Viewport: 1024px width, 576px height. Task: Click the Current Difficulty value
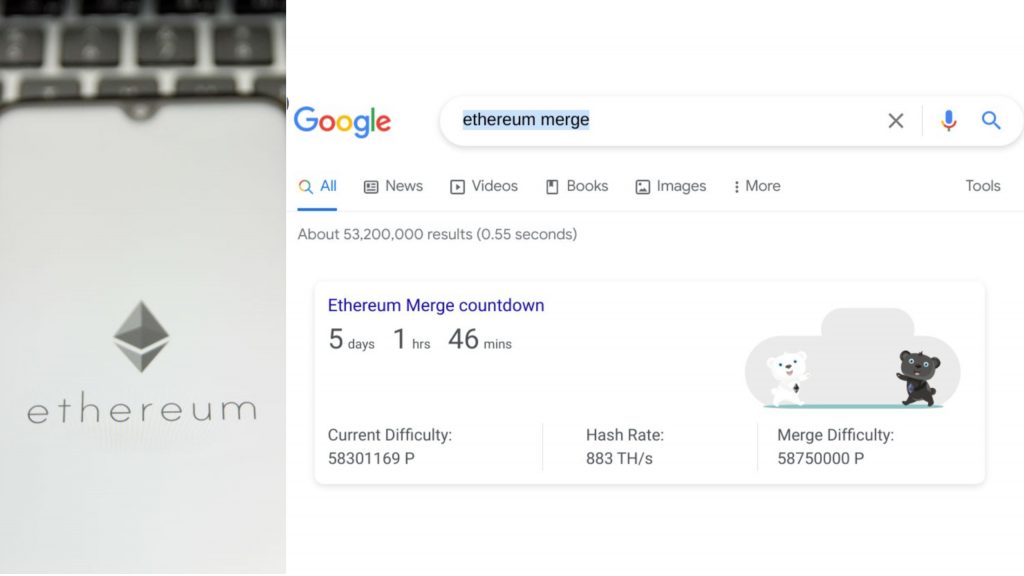[371, 459]
